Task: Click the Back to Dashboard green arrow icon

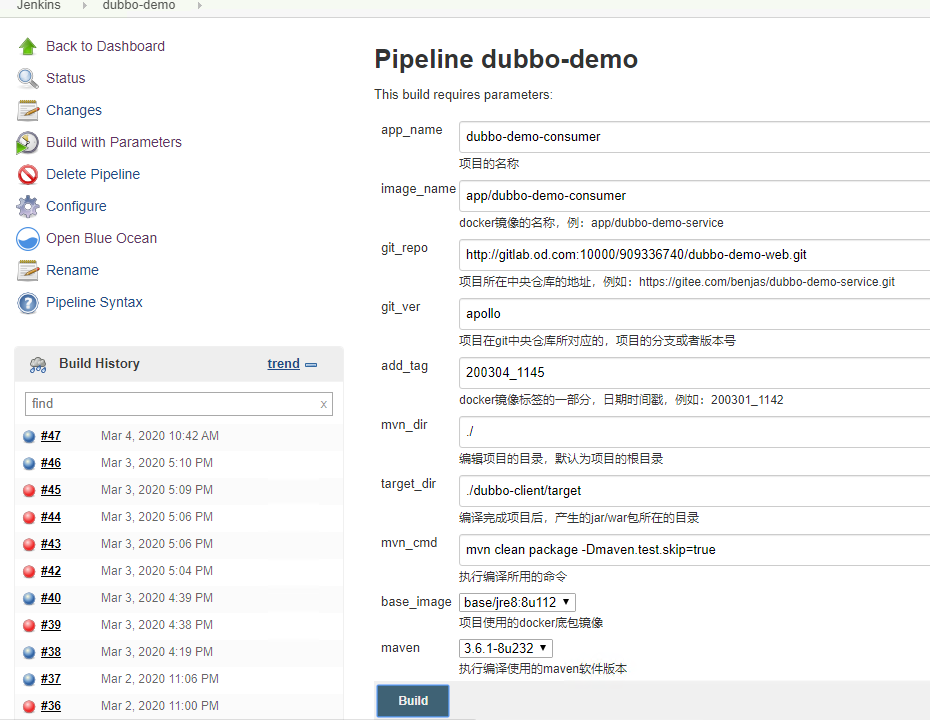Action: click(28, 46)
